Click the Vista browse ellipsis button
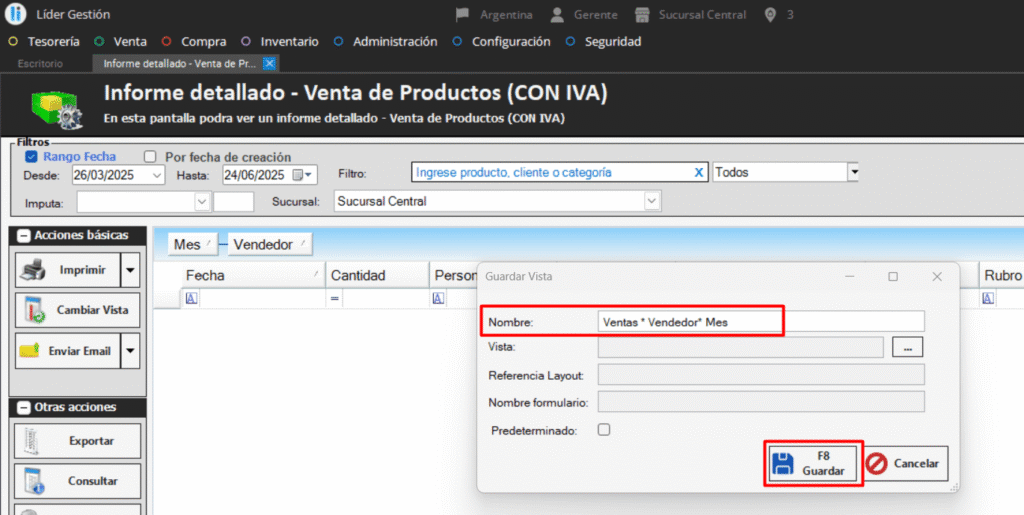Viewport: 1024px width, 515px height. pyautogui.click(x=907, y=347)
